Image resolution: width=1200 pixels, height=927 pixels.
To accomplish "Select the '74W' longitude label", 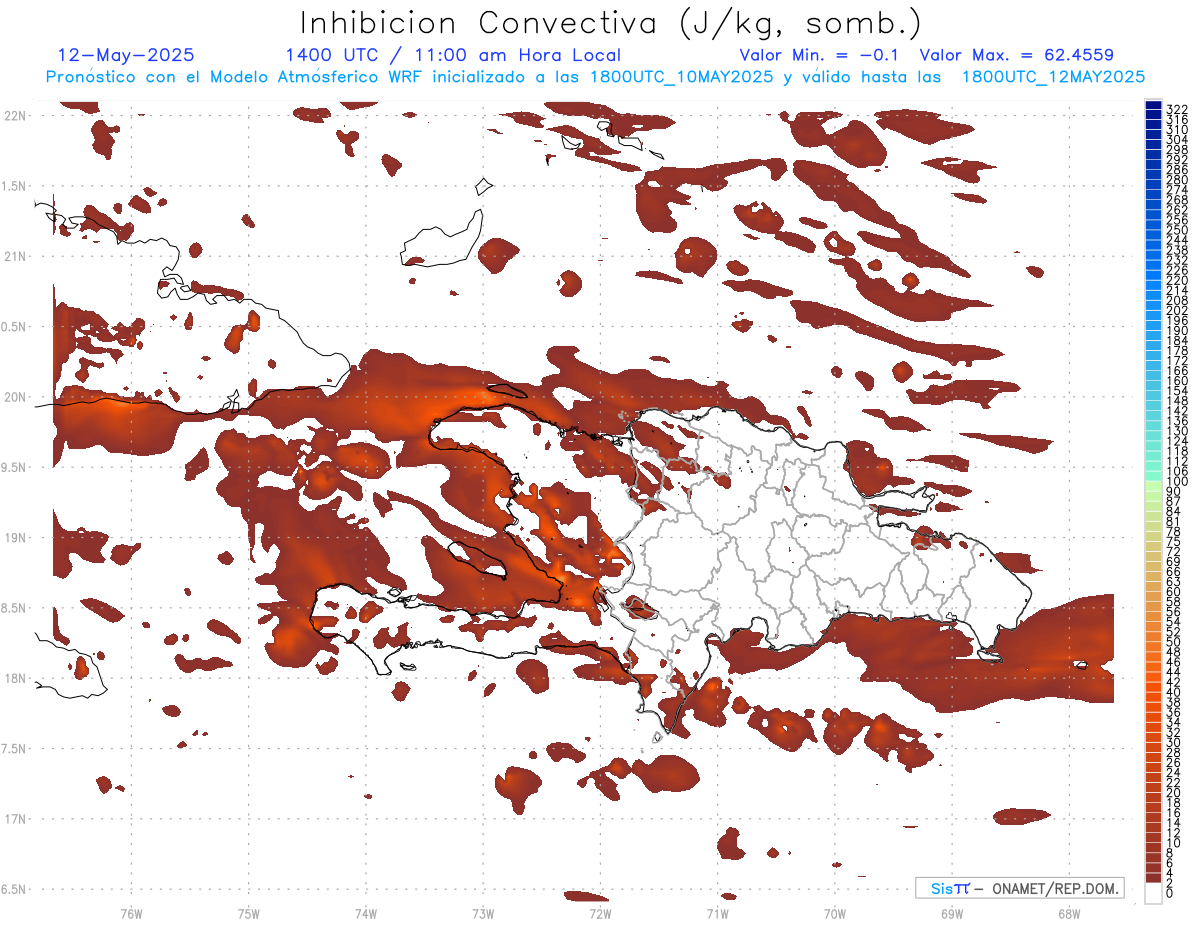I will pyautogui.click(x=366, y=913).
